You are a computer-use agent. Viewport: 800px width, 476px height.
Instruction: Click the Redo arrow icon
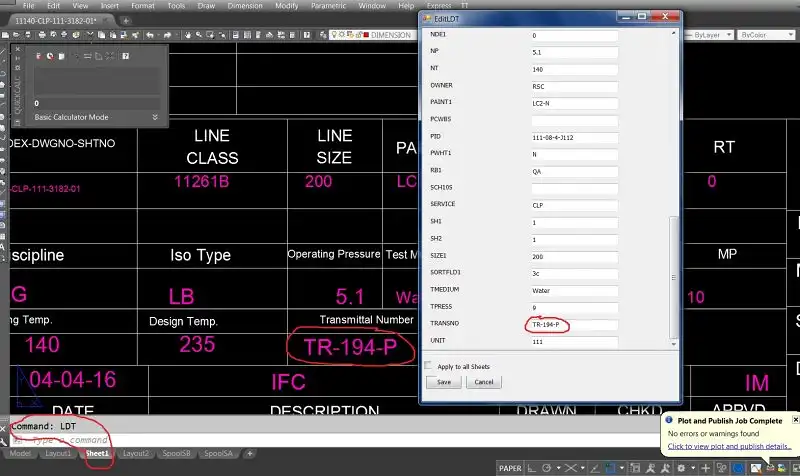coord(167,35)
